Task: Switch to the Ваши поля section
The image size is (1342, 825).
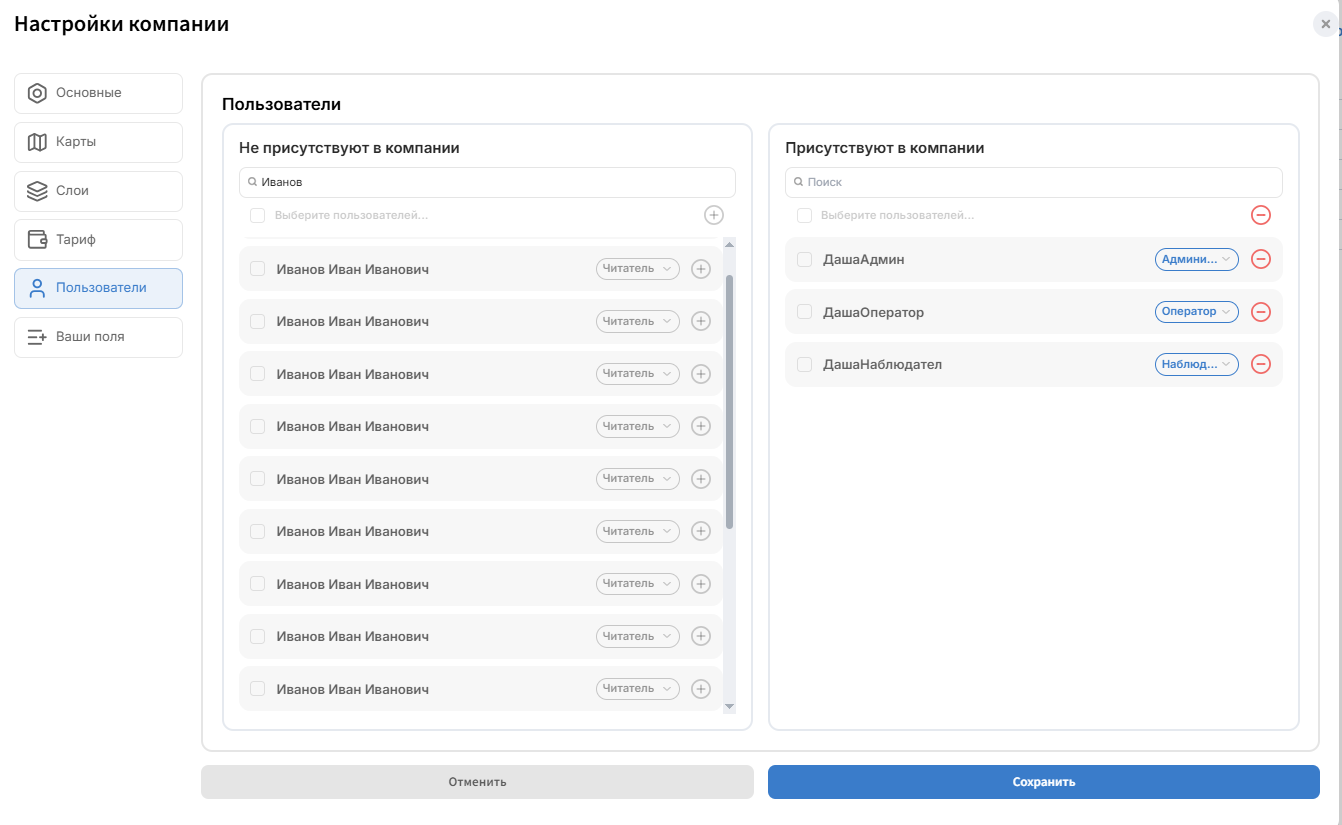Action: (x=98, y=337)
